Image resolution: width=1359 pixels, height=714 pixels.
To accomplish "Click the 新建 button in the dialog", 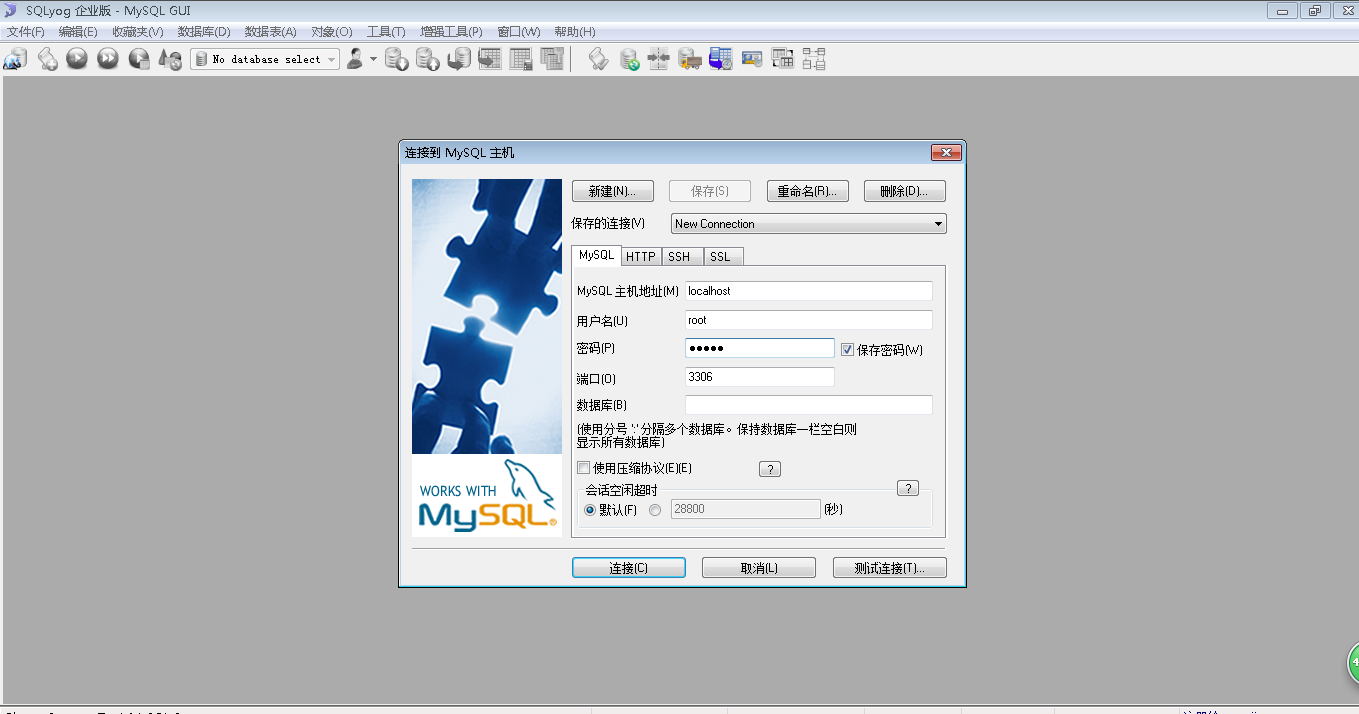I will point(612,190).
